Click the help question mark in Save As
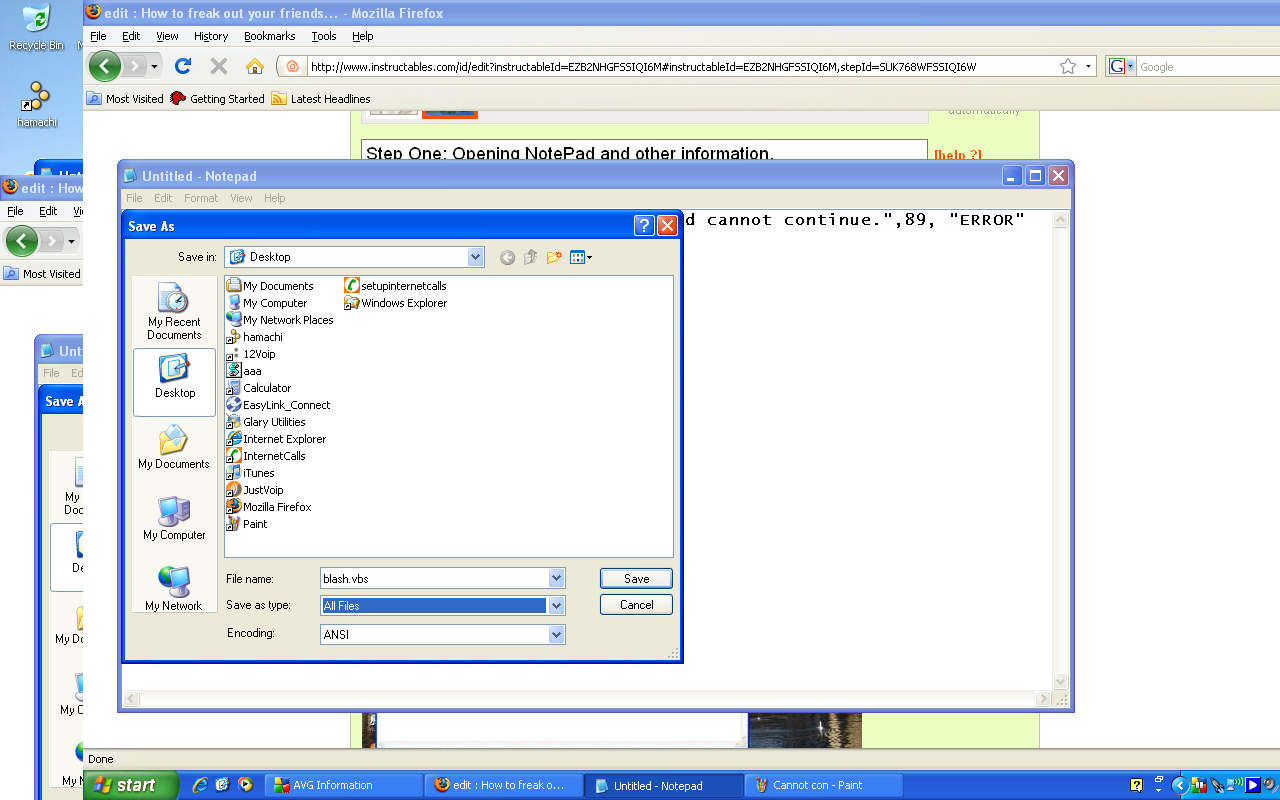 (644, 226)
